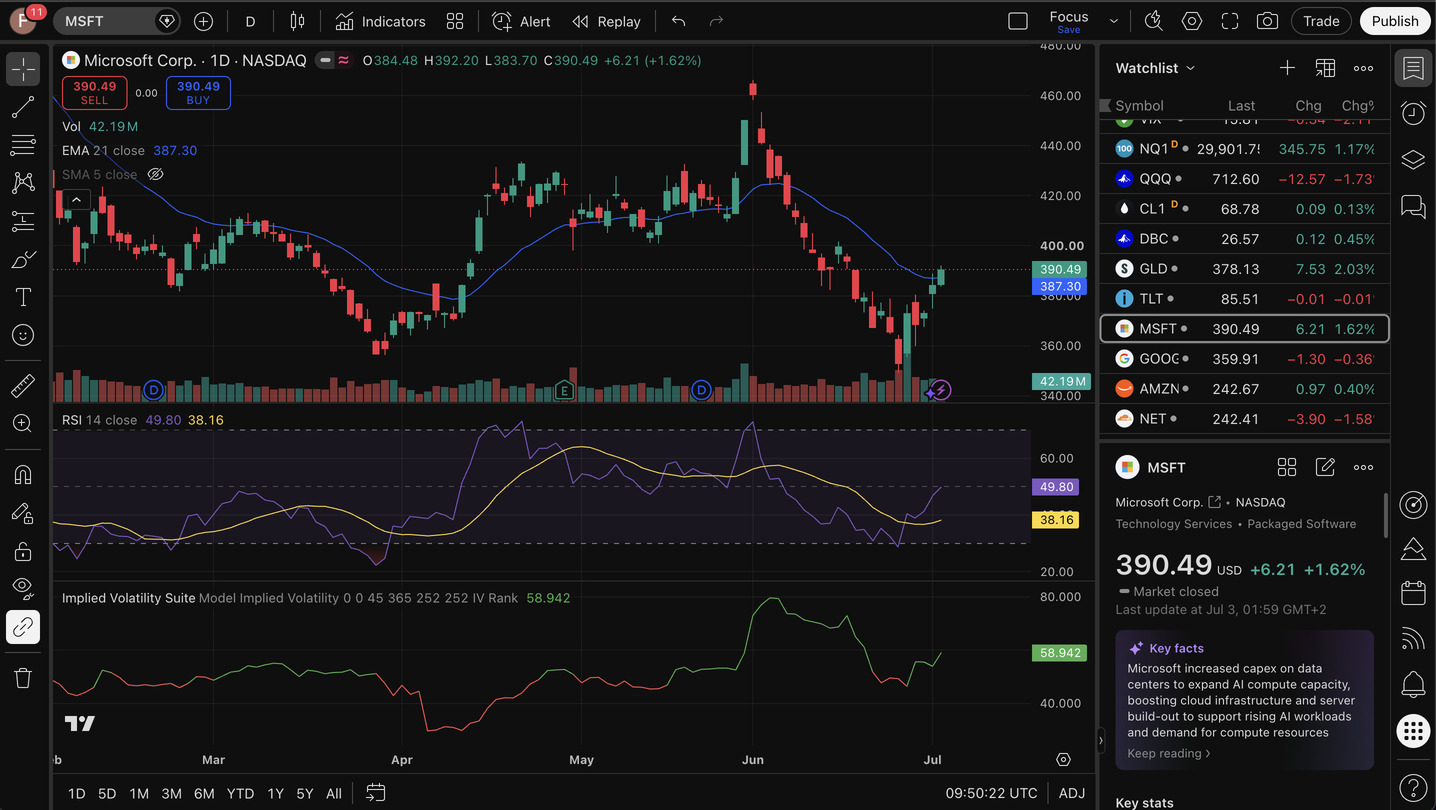
Task: Select the QQQ watchlist row
Action: click(1244, 179)
